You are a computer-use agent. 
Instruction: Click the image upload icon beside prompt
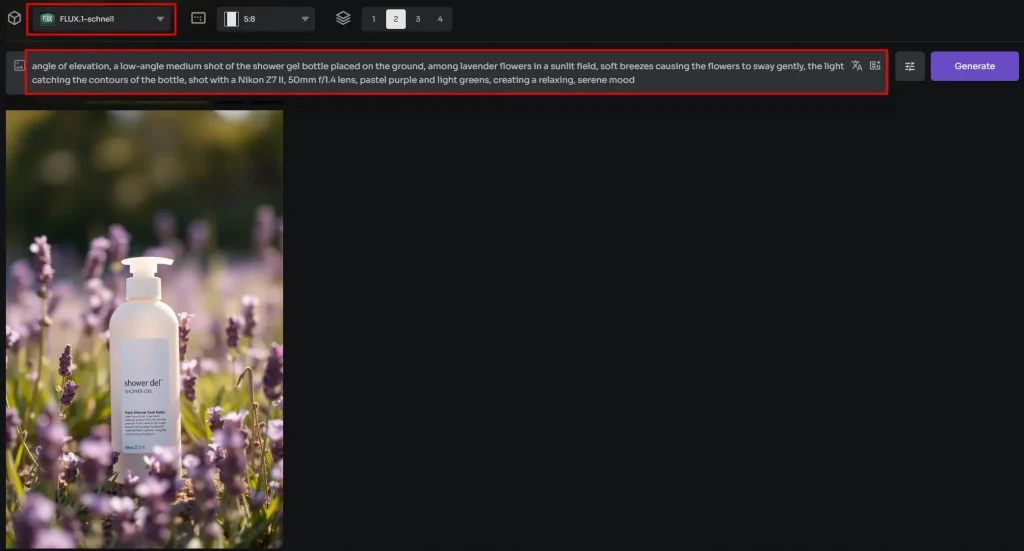[x=19, y=66]
